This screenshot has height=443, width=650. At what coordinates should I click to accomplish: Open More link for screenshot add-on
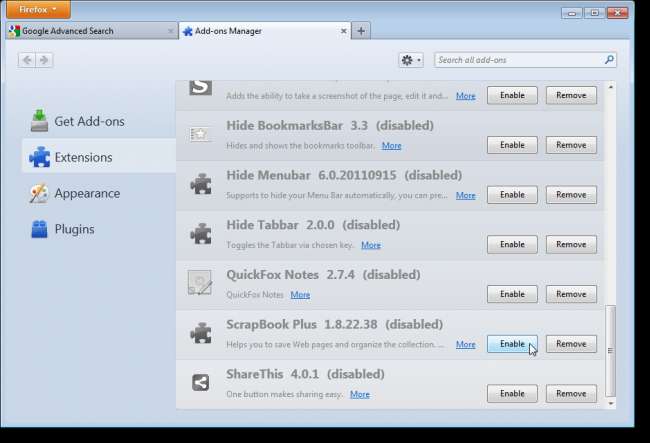pos(466,96)
